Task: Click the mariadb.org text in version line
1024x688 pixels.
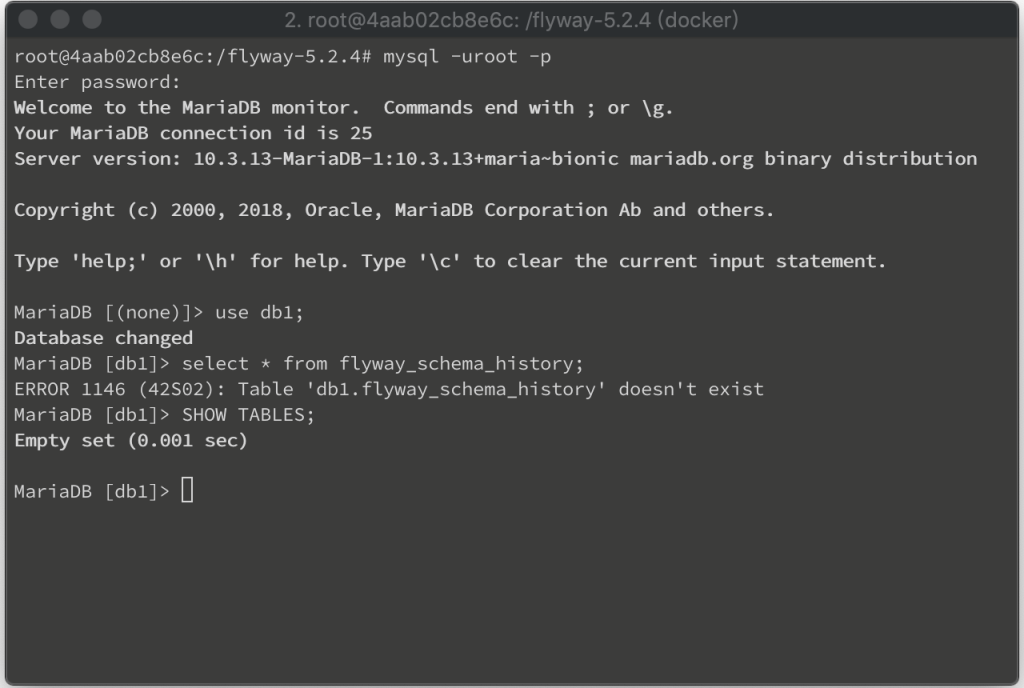Action: (691, 159)
